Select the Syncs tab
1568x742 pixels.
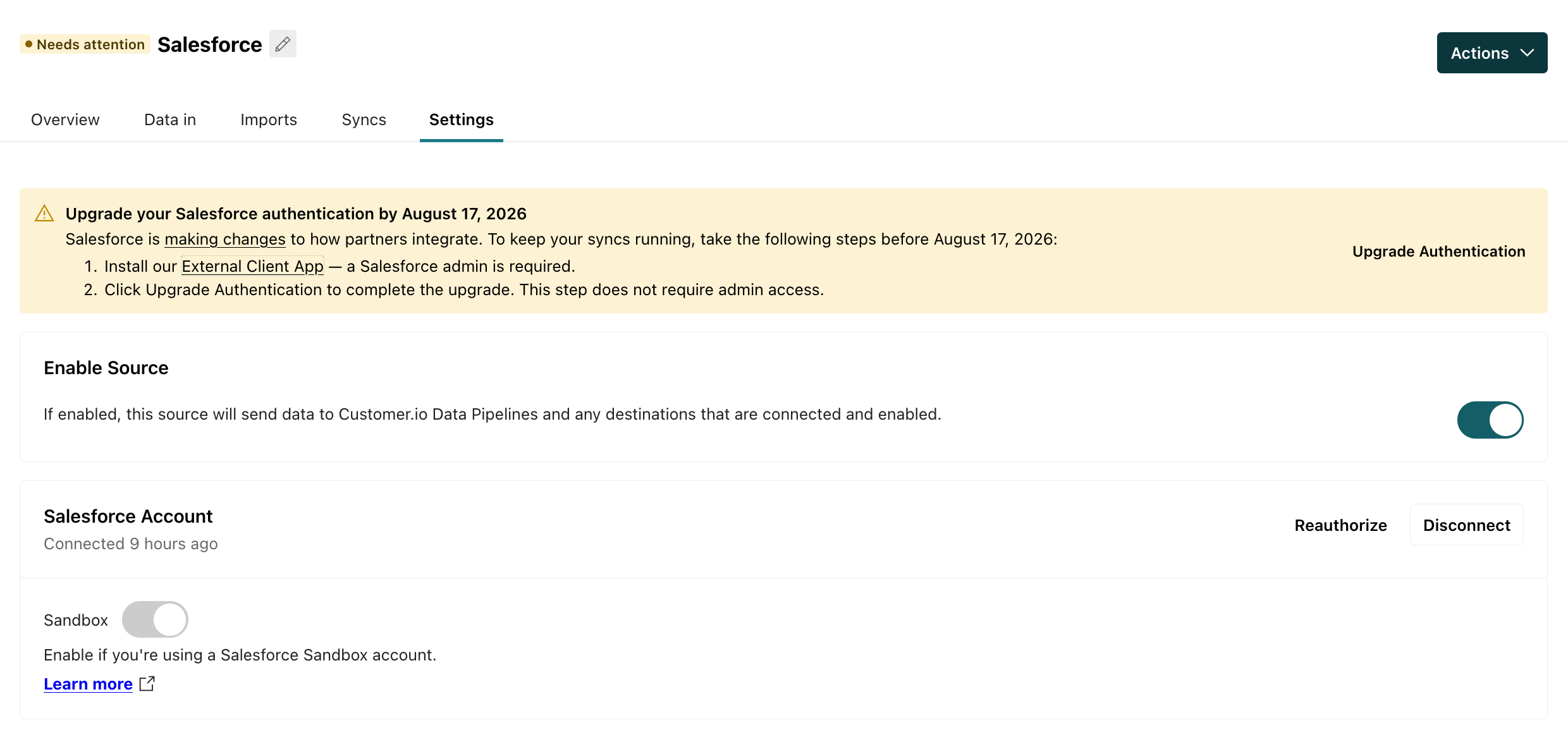click(364, 119)
